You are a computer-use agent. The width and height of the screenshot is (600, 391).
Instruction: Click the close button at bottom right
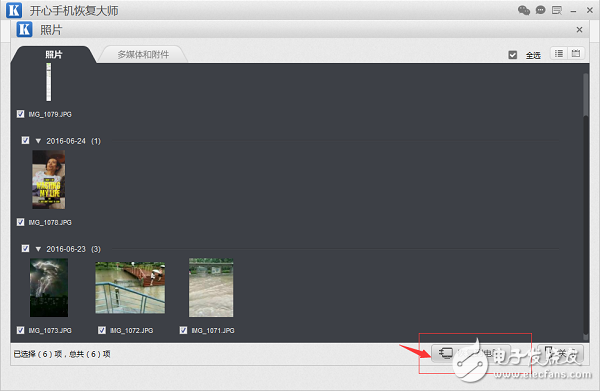pyautogui.click(x=561, y=353)
